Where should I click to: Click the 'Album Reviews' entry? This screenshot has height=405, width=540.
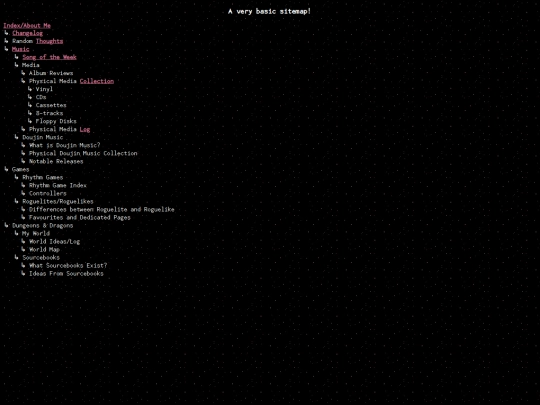pyautogui.click(x=51, y=73)
